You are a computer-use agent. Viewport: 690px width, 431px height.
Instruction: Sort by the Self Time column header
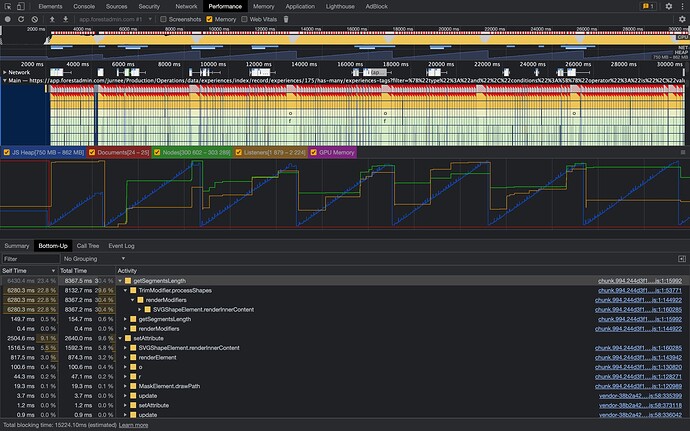29,271
